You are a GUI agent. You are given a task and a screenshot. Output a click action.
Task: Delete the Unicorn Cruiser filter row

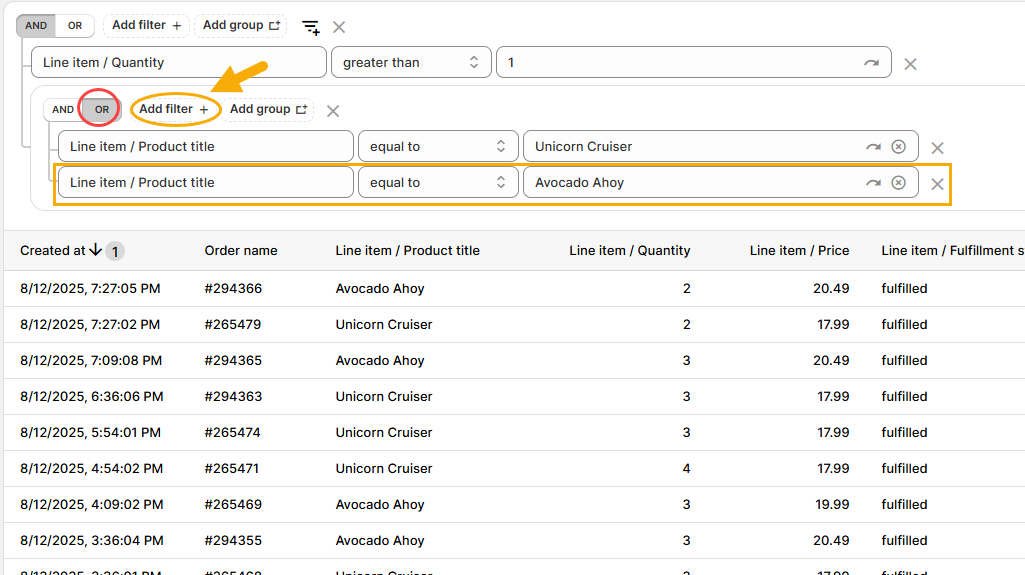coord(937,148)
